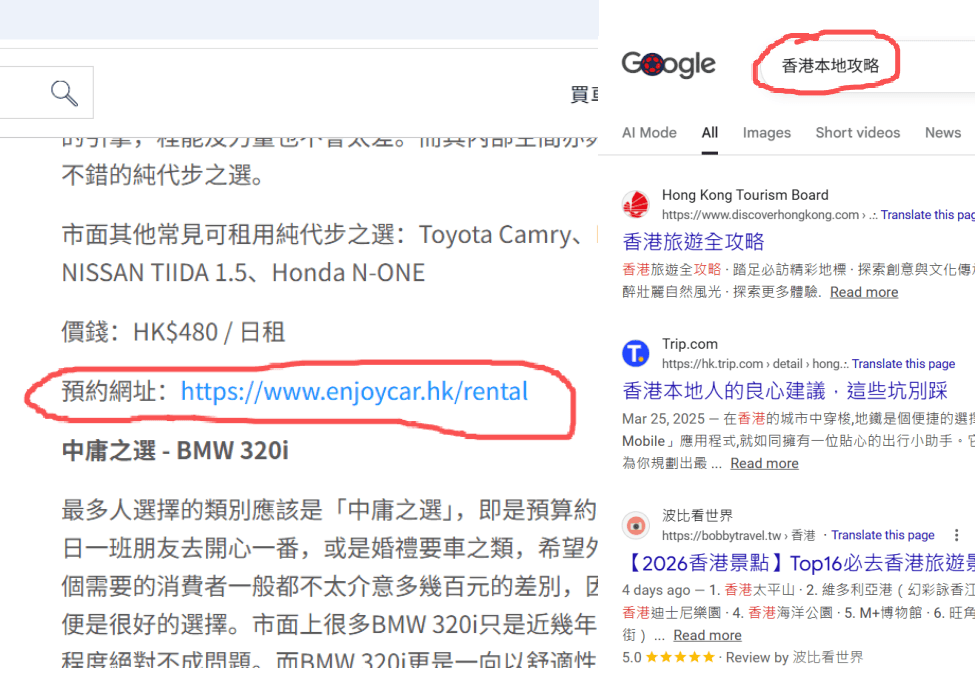Click Read more under 波比看世界 result
Viewport: 975px width, 695px height.
(707, 635)
